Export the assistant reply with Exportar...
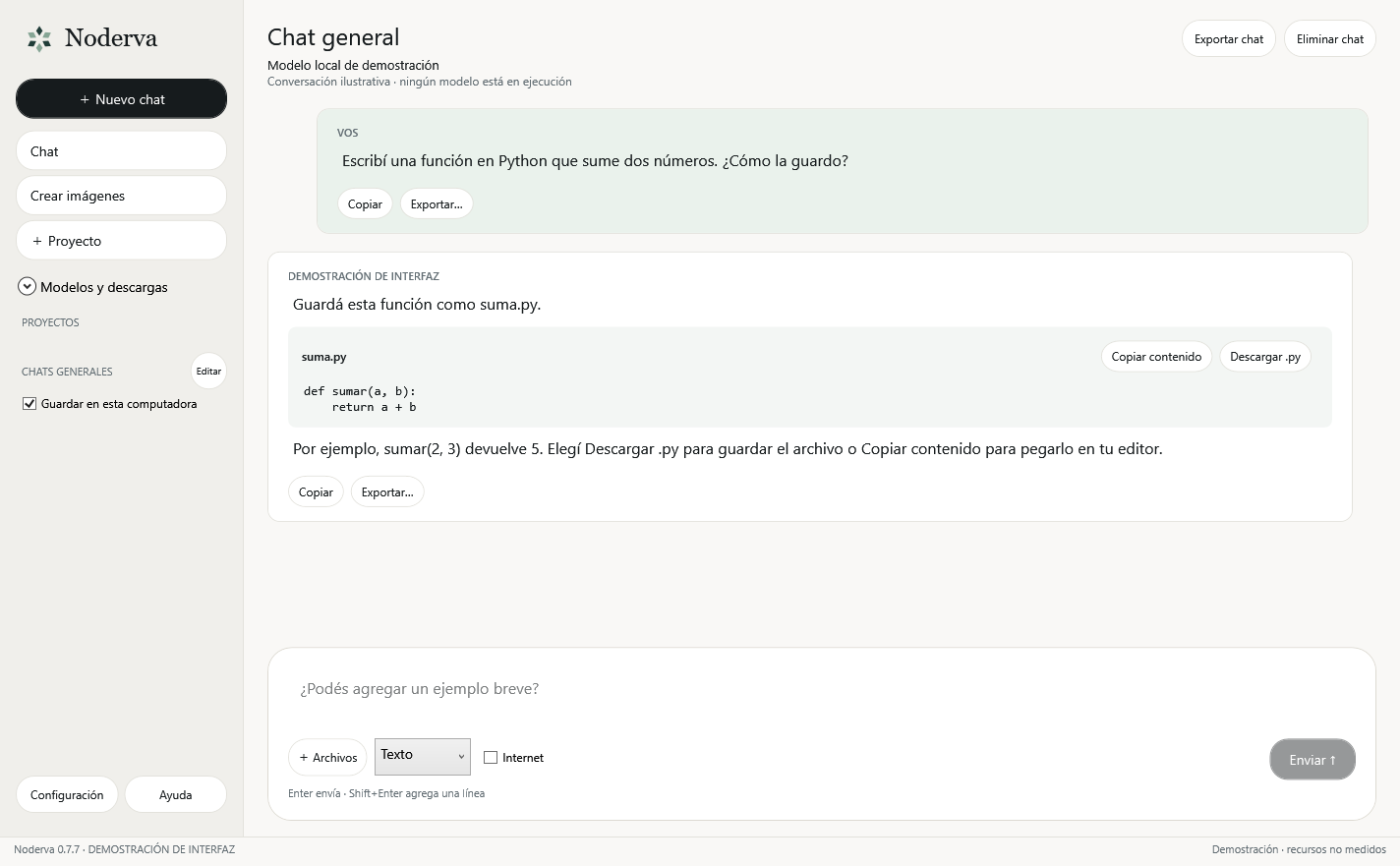This screenshot has height=866, width=1400. (387, 492)
